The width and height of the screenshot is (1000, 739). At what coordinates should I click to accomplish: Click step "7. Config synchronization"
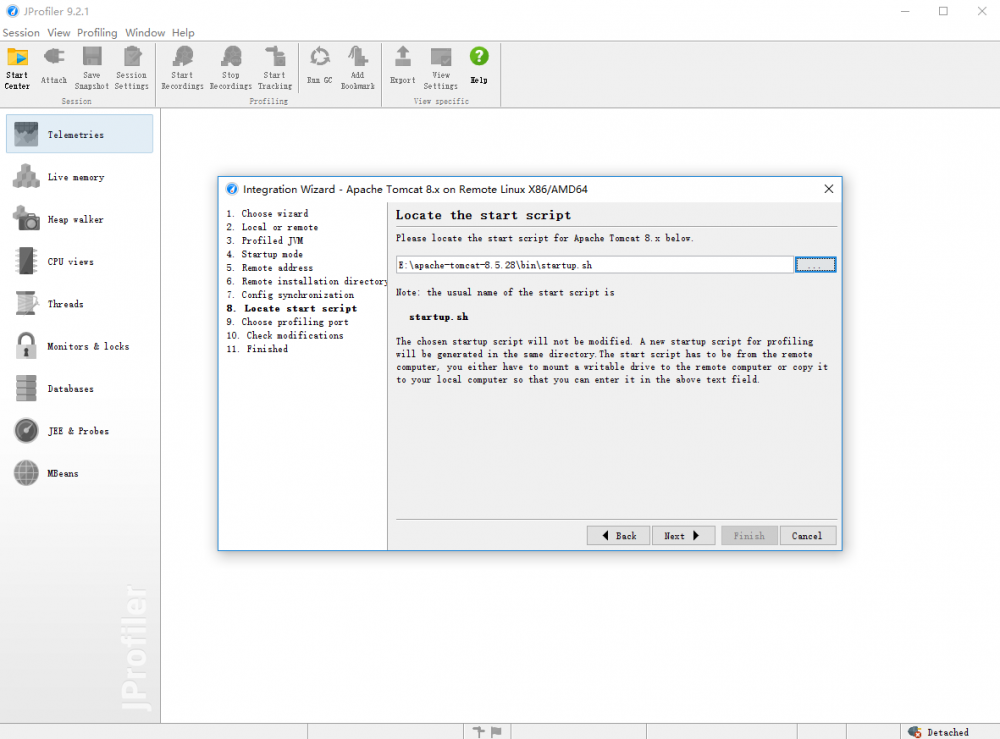click(x=290, y=295)
